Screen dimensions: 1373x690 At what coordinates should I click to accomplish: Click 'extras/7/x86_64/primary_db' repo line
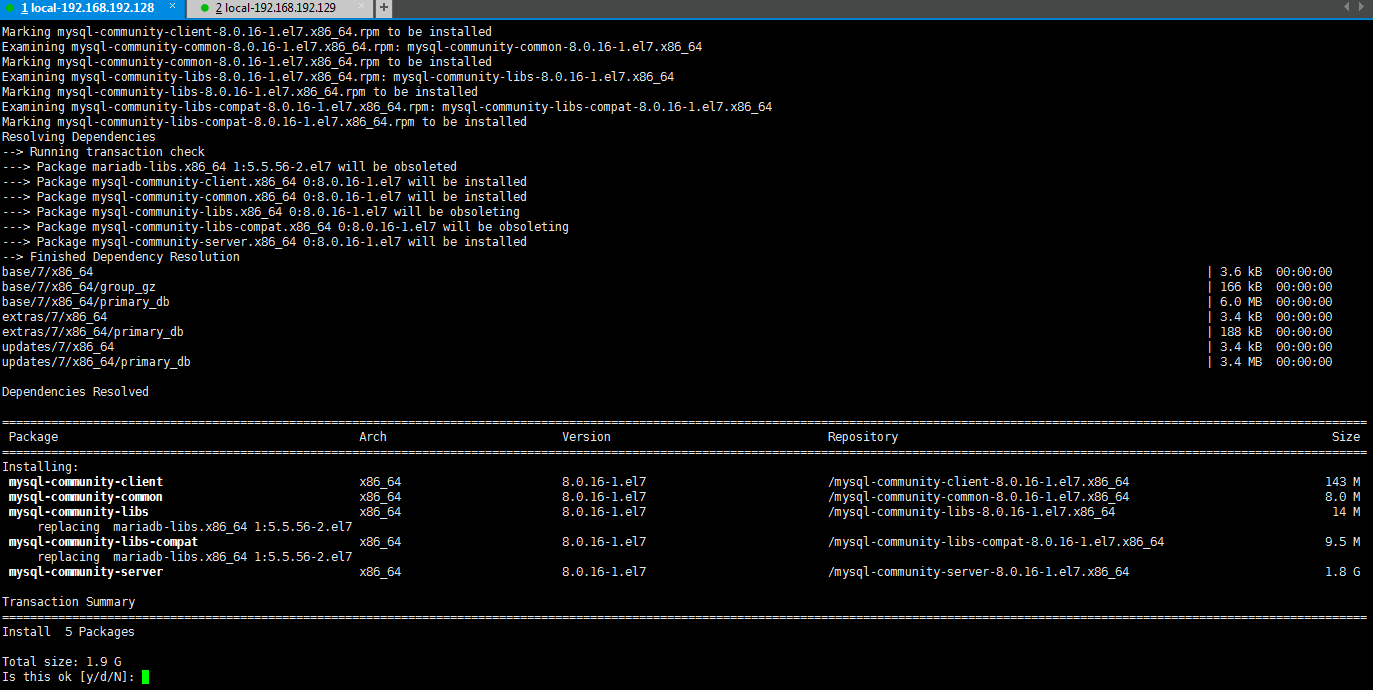point(93,332)
